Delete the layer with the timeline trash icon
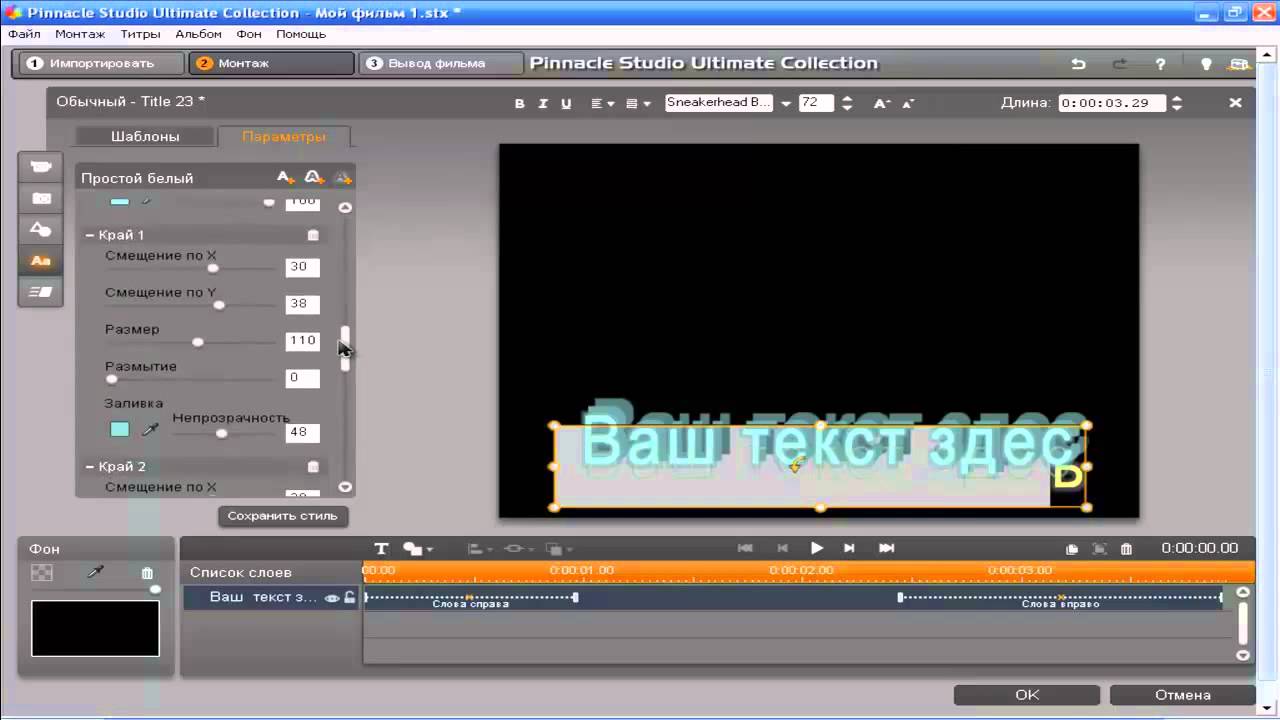The height and width of the screenshot is (720, 1280). tap(1126, 549)
